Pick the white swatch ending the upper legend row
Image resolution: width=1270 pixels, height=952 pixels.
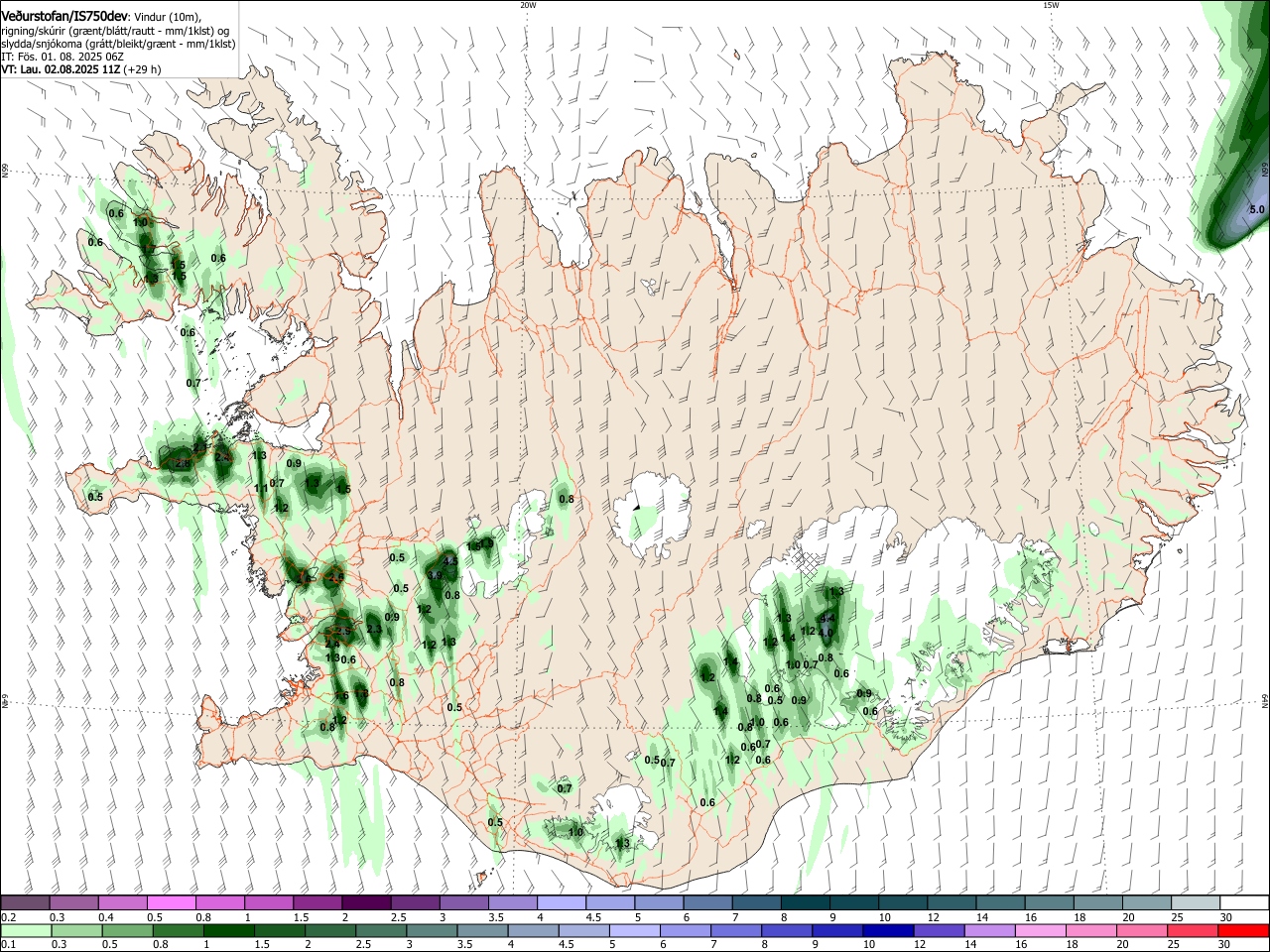click(x=1245, y=903)
